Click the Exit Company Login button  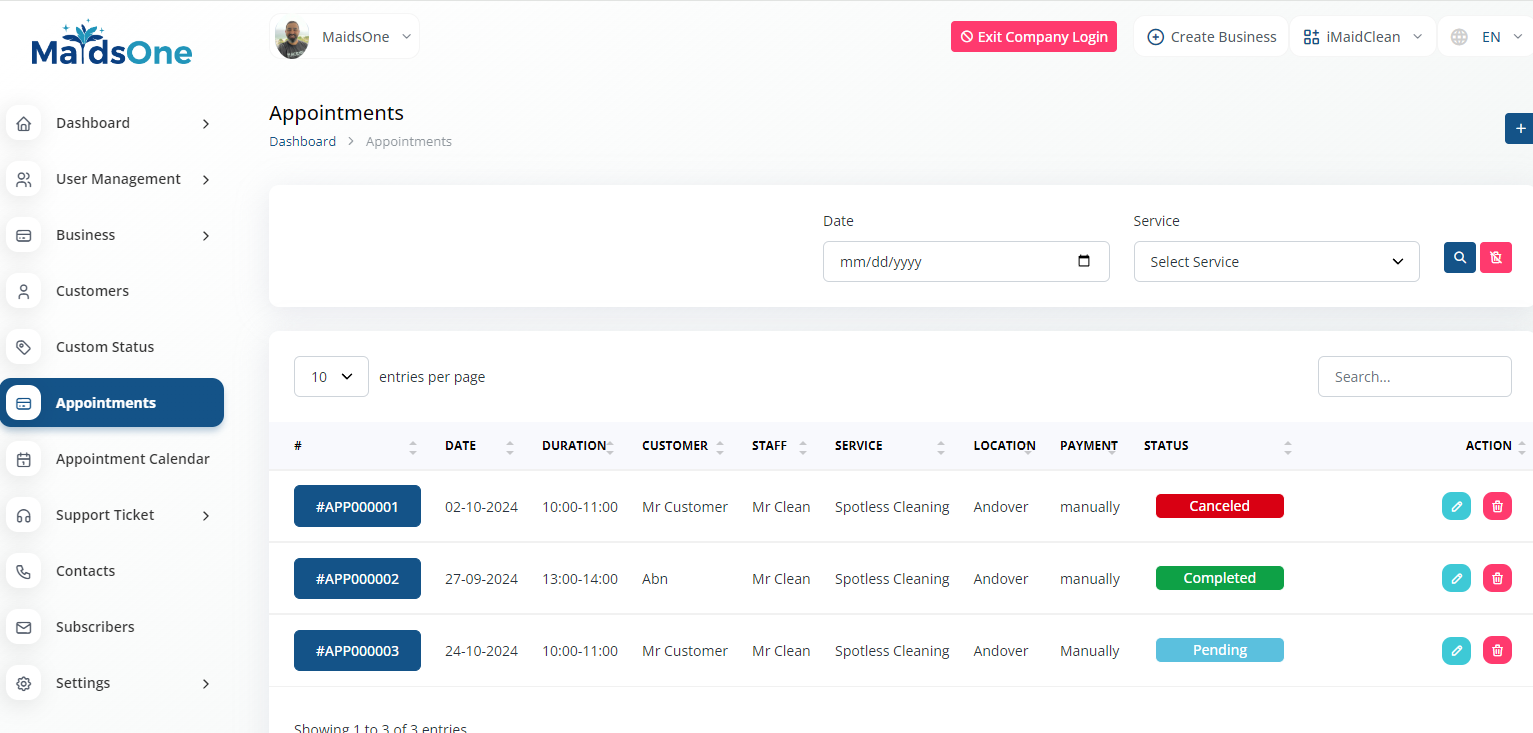(x=1033, y=37)
